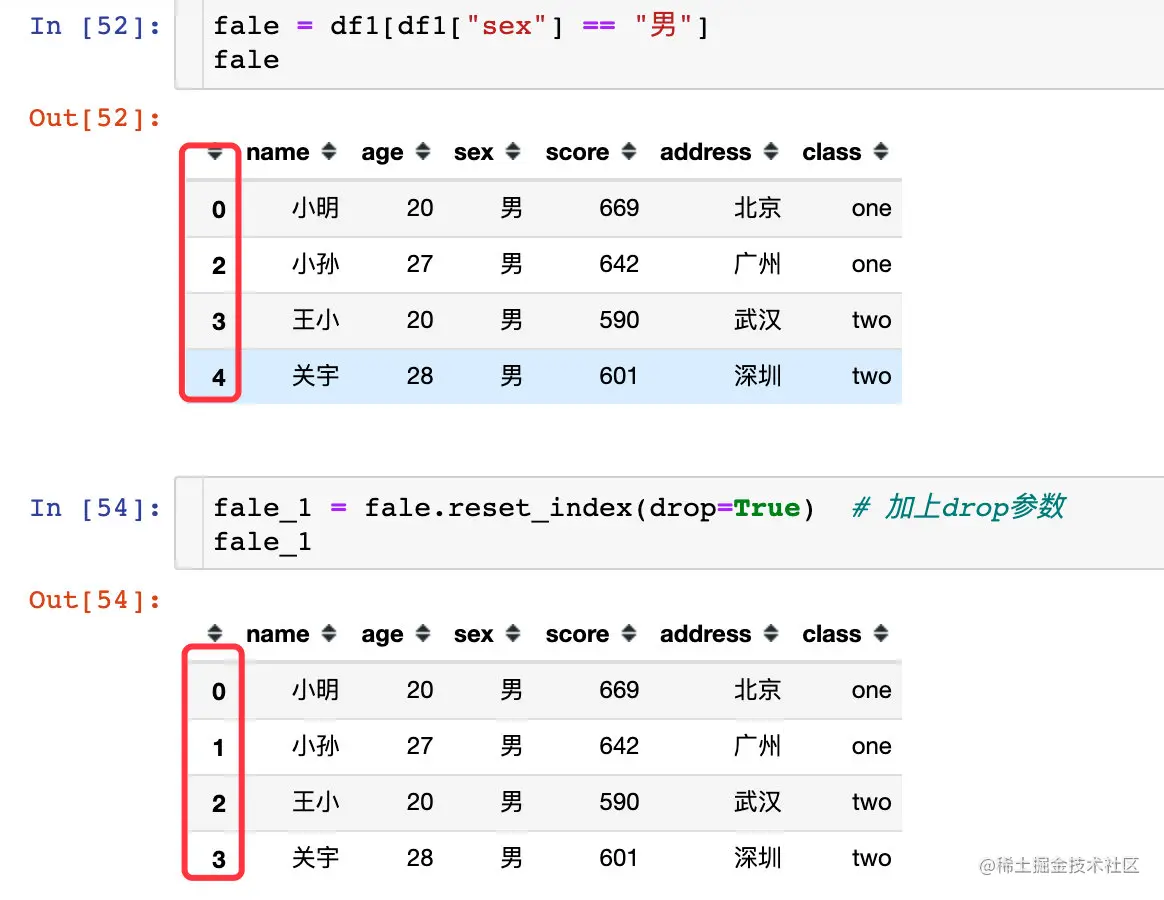Select score 669 in Out[54] table
Image resolution: width=1164 pixels, height=900 pixels.
(619, 690)
